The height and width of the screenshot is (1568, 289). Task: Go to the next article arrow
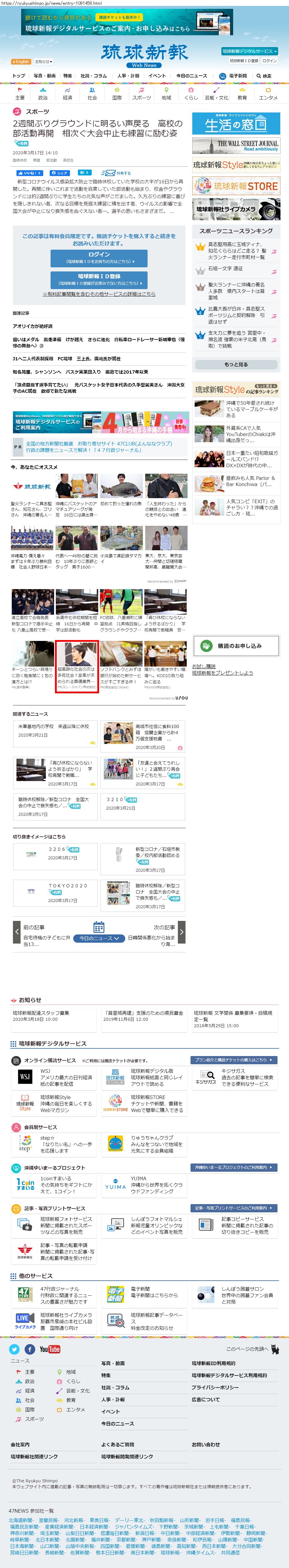(181, 932)
